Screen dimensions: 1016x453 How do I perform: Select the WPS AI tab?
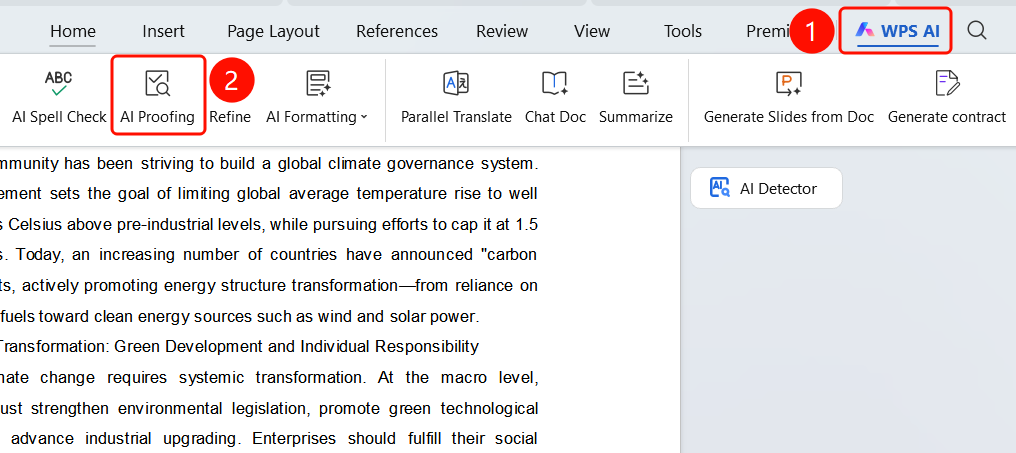pos(897,30)
